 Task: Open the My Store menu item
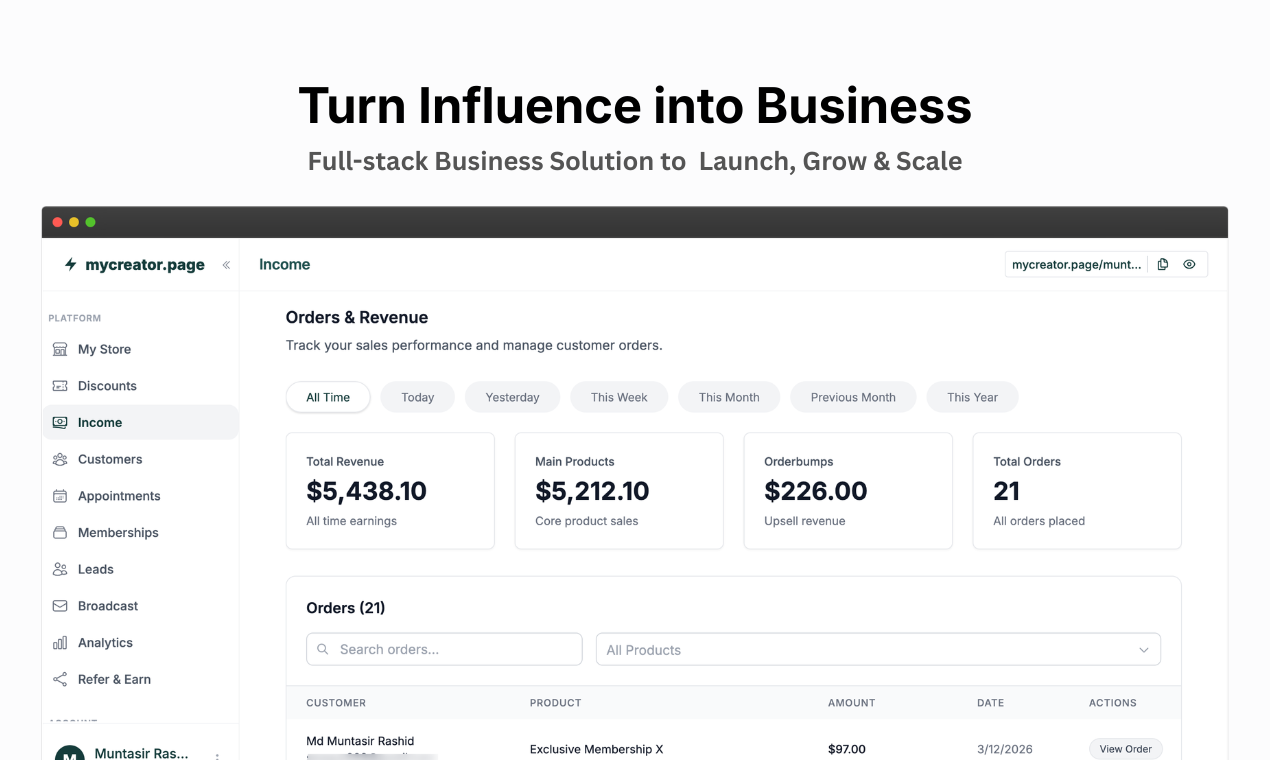(x=140, y=349)
